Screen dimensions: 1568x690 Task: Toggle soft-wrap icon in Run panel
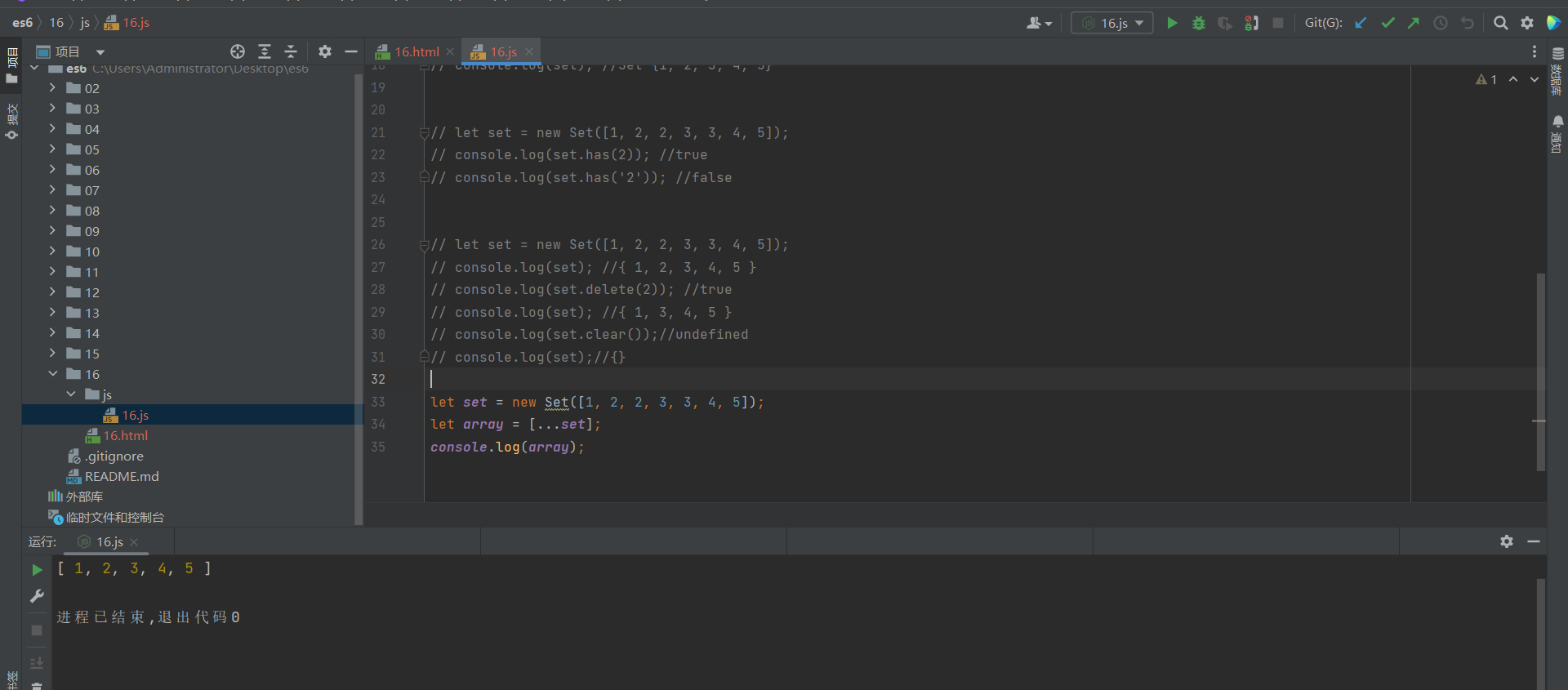(x=37, y=662)
